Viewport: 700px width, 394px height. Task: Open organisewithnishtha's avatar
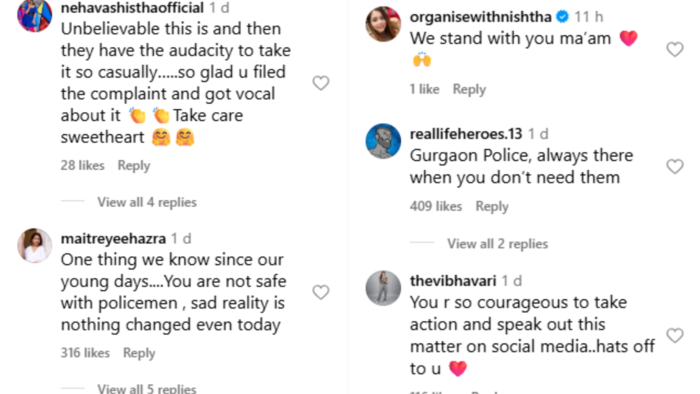click(x=383, y=24)
